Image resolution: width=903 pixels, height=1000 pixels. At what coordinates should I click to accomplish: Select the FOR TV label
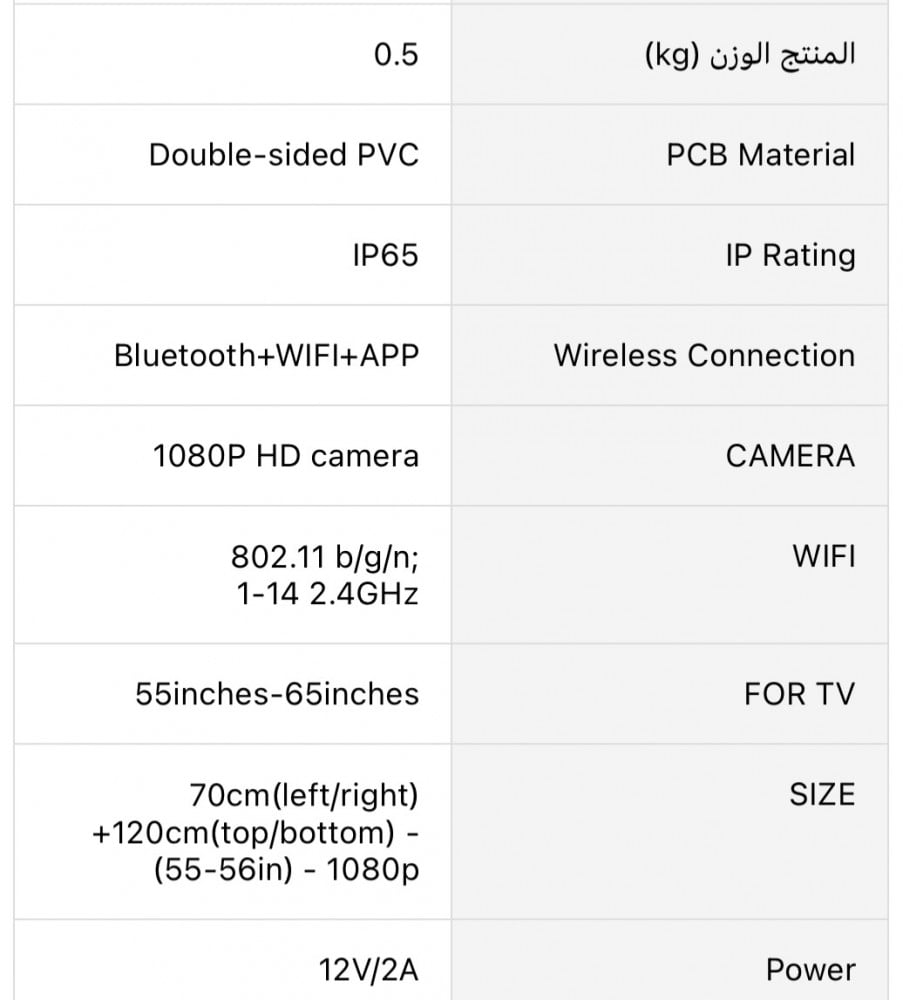pos(799,694)
